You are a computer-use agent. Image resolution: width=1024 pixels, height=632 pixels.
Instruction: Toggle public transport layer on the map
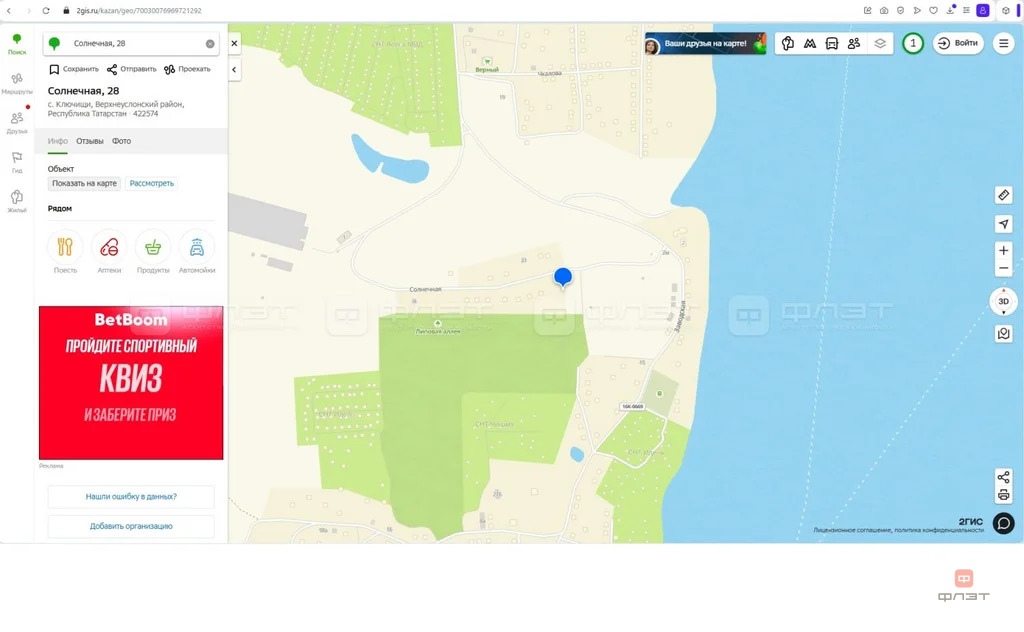[x=832, y=44]
